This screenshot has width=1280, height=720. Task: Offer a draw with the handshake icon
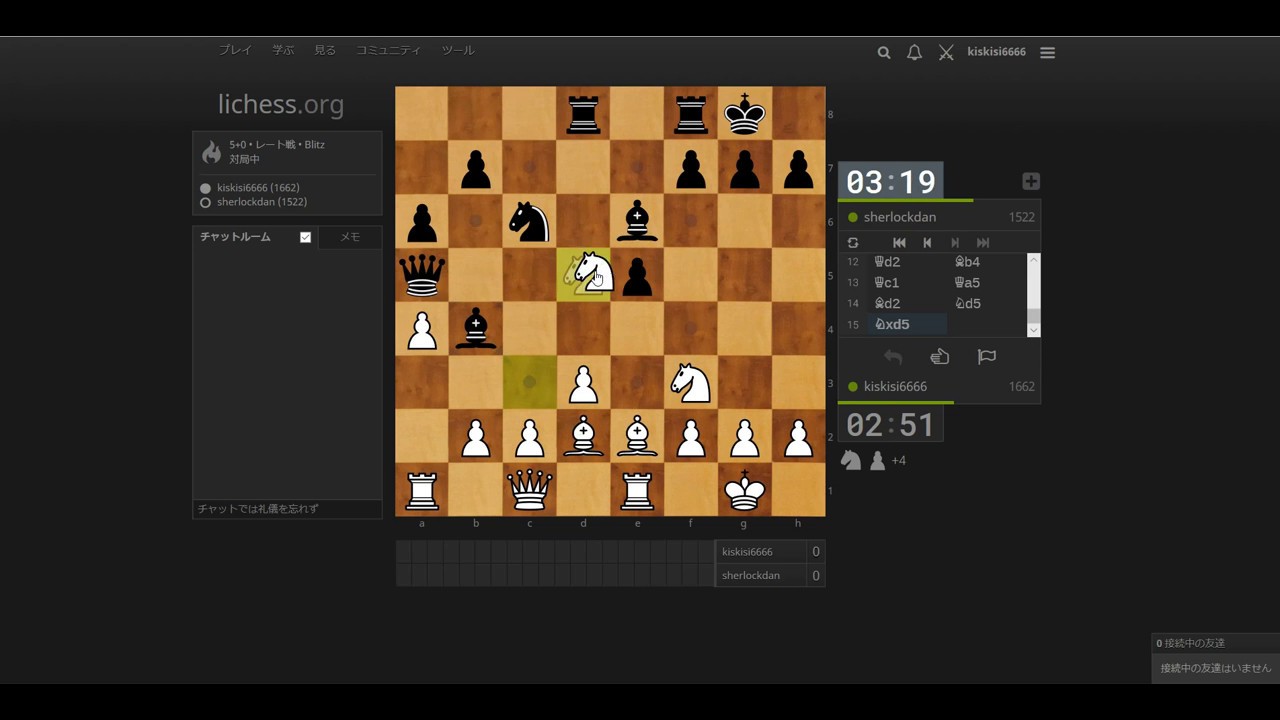(940, 357)
